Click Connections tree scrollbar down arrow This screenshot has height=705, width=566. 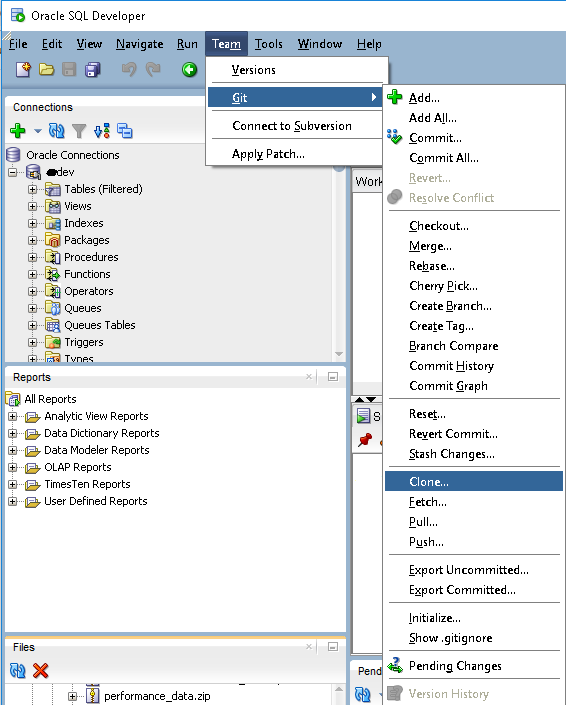click(339, 354)
